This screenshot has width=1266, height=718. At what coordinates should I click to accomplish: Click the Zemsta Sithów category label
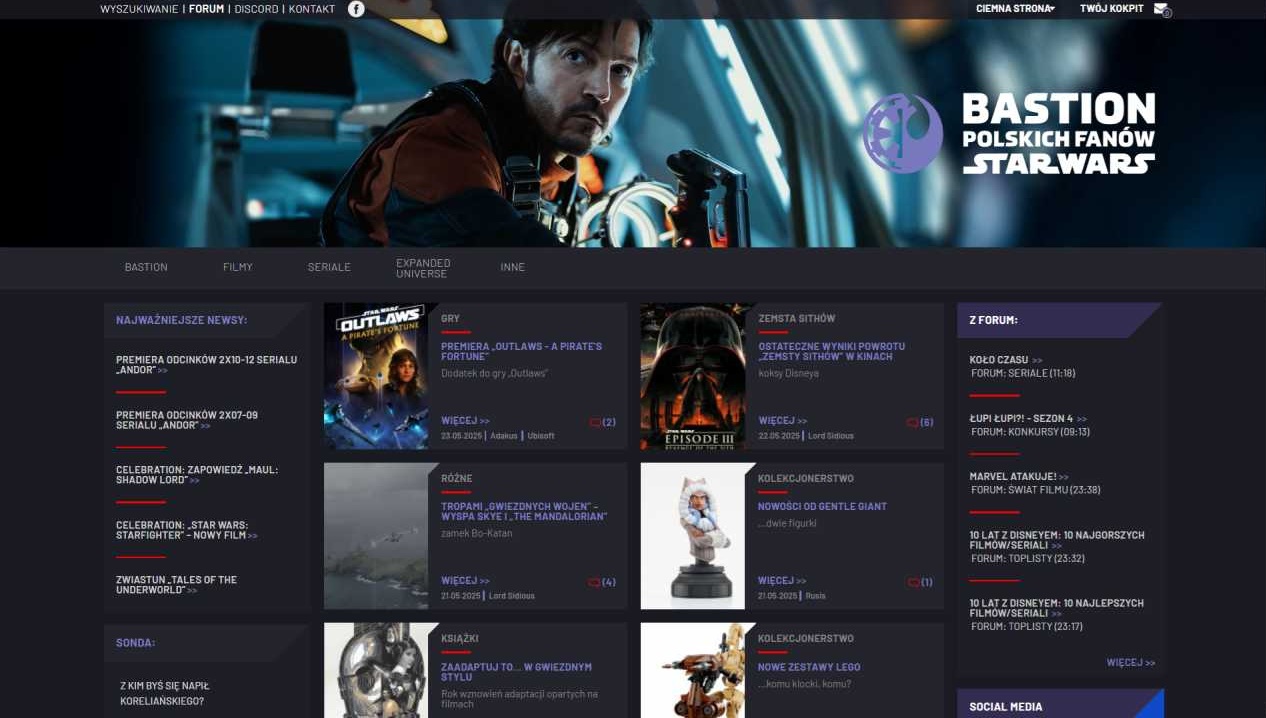(x=796, y=319)
